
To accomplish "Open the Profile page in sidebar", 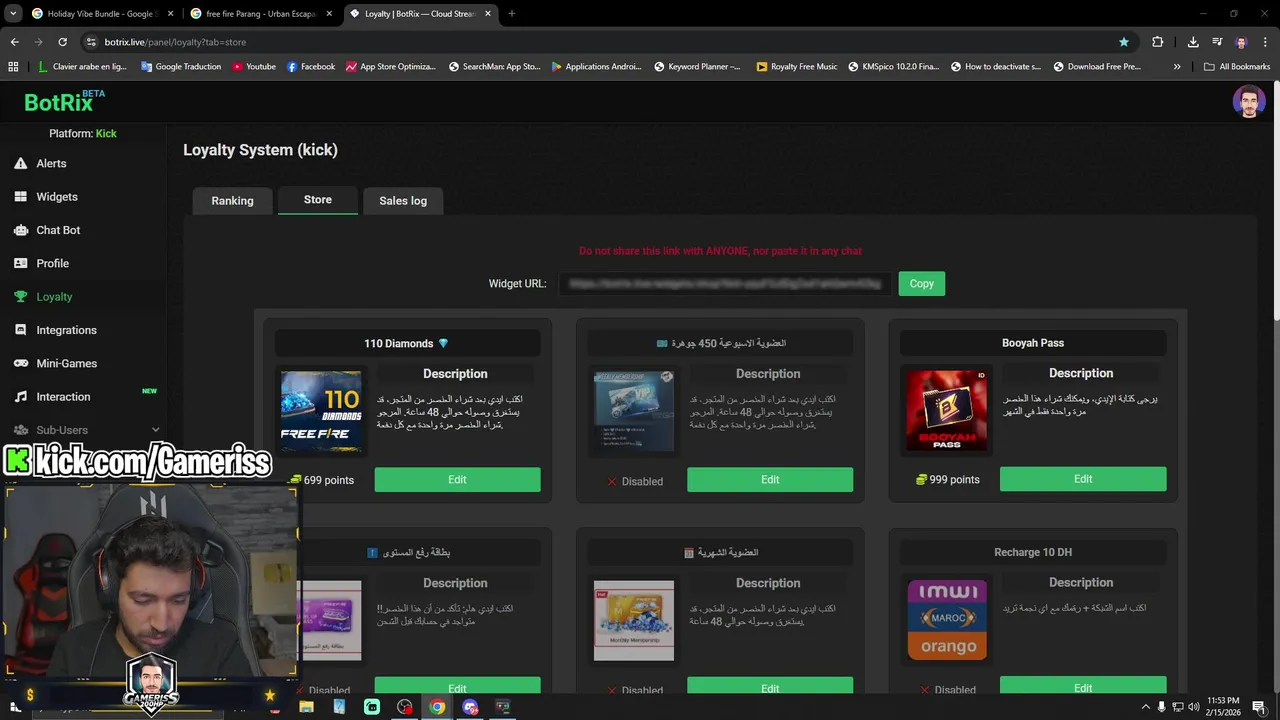I will (52, 263).
